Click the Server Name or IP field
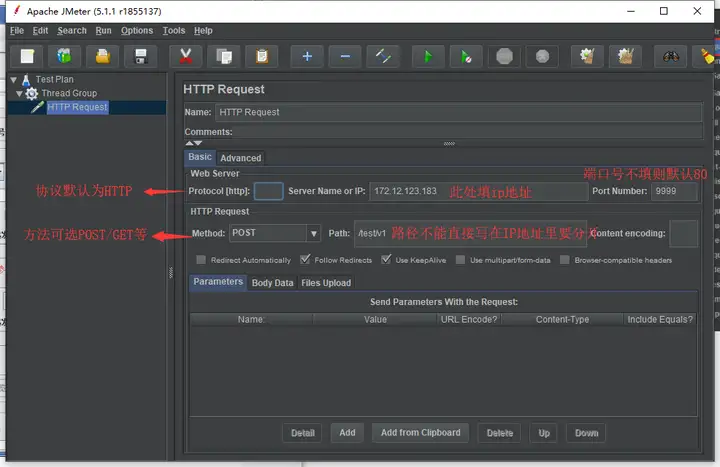This screenshot has height=467, width=720. point(478,191)
